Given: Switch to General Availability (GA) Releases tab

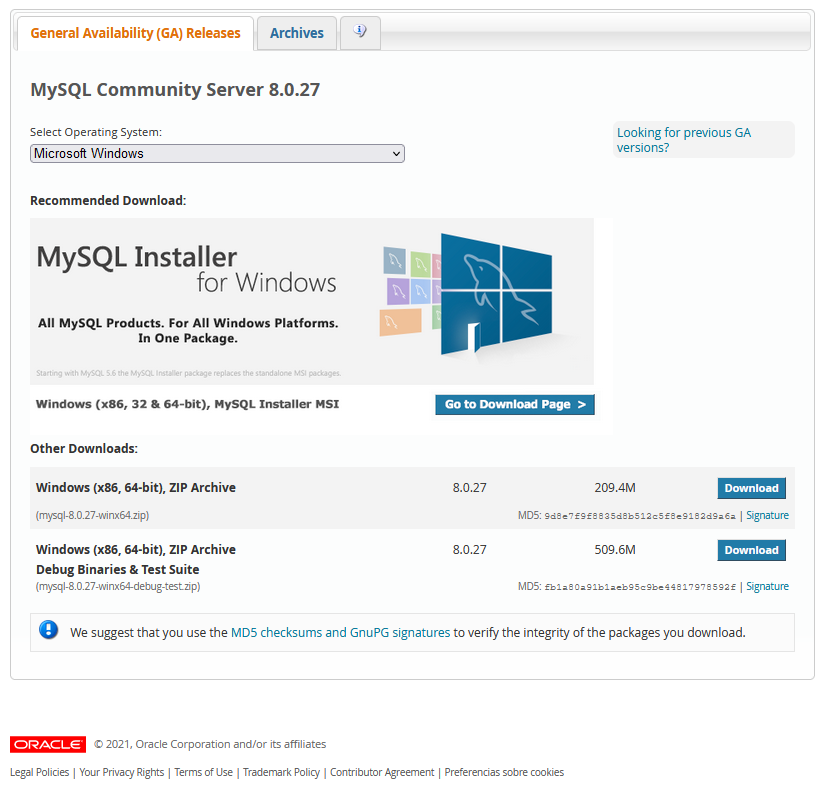Looking at the screenshot, I should point(135,33).
